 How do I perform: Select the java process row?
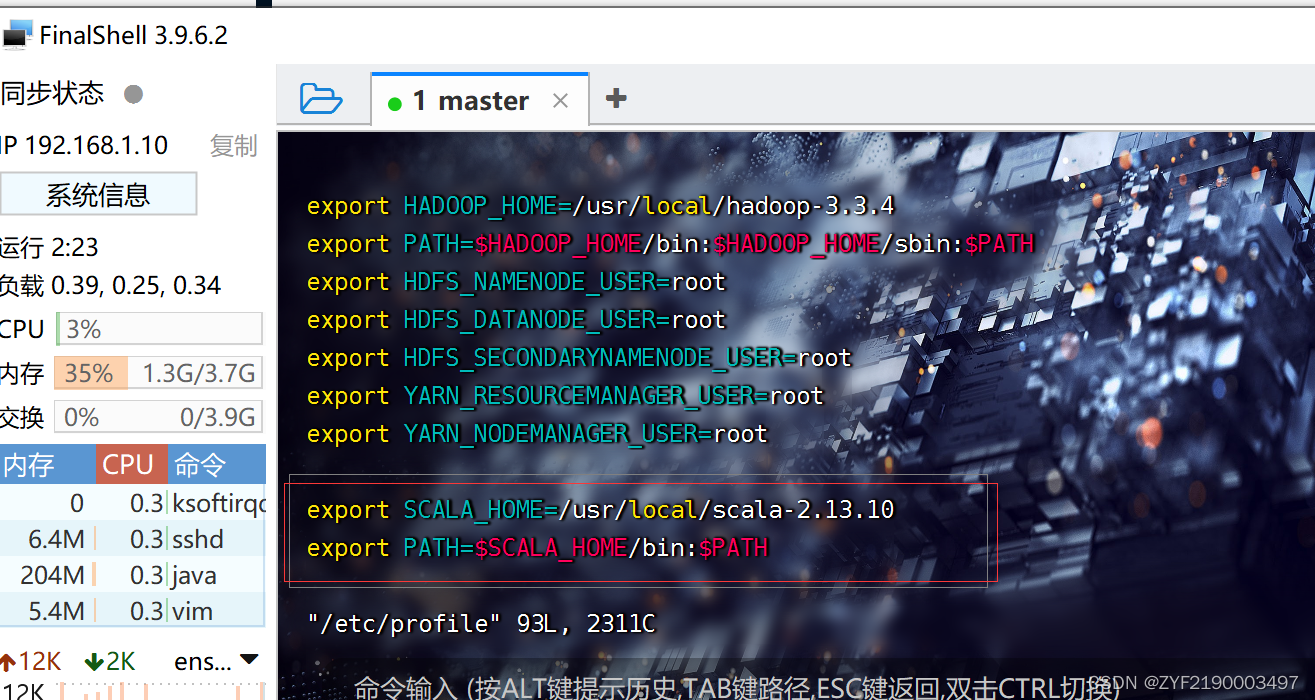coord(133,575)
